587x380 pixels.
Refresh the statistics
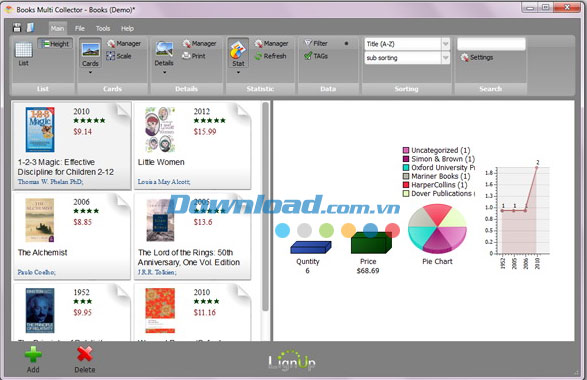click(270, 56)
